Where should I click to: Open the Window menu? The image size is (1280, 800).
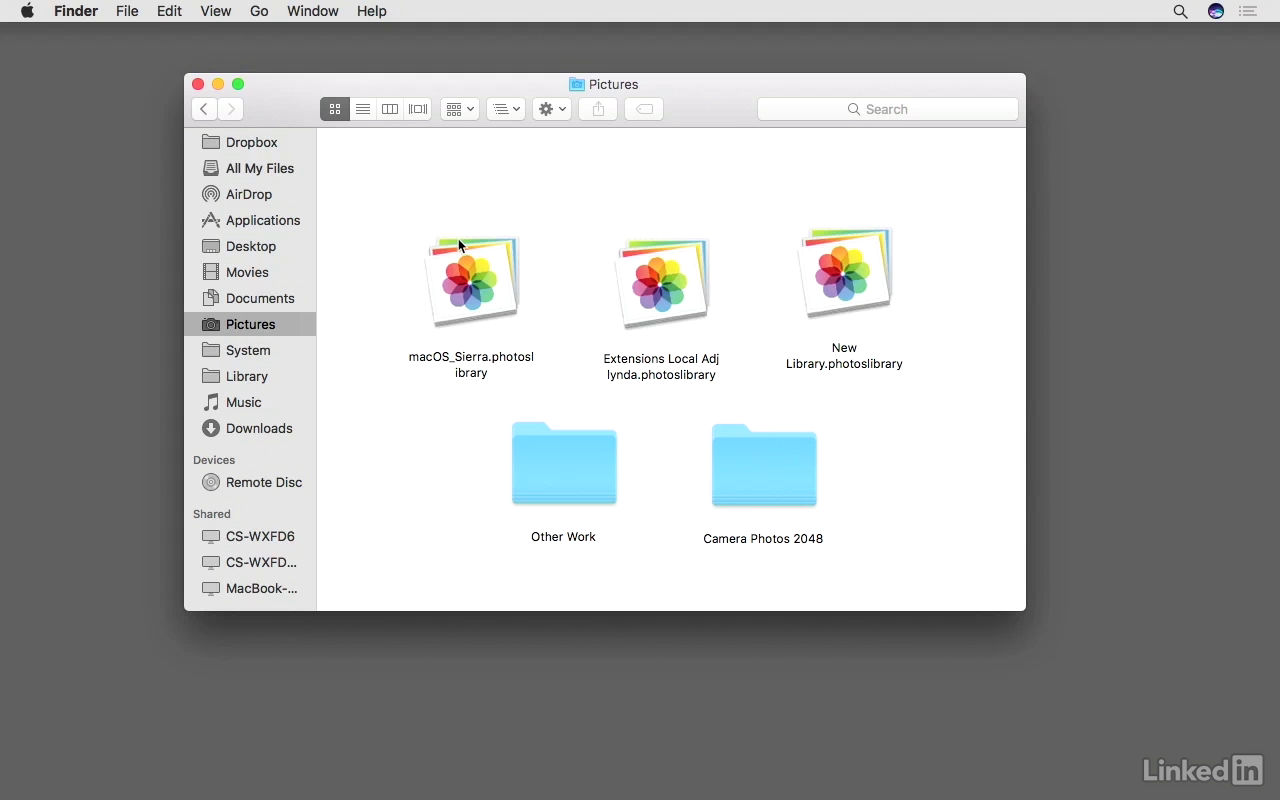point(313,11)
